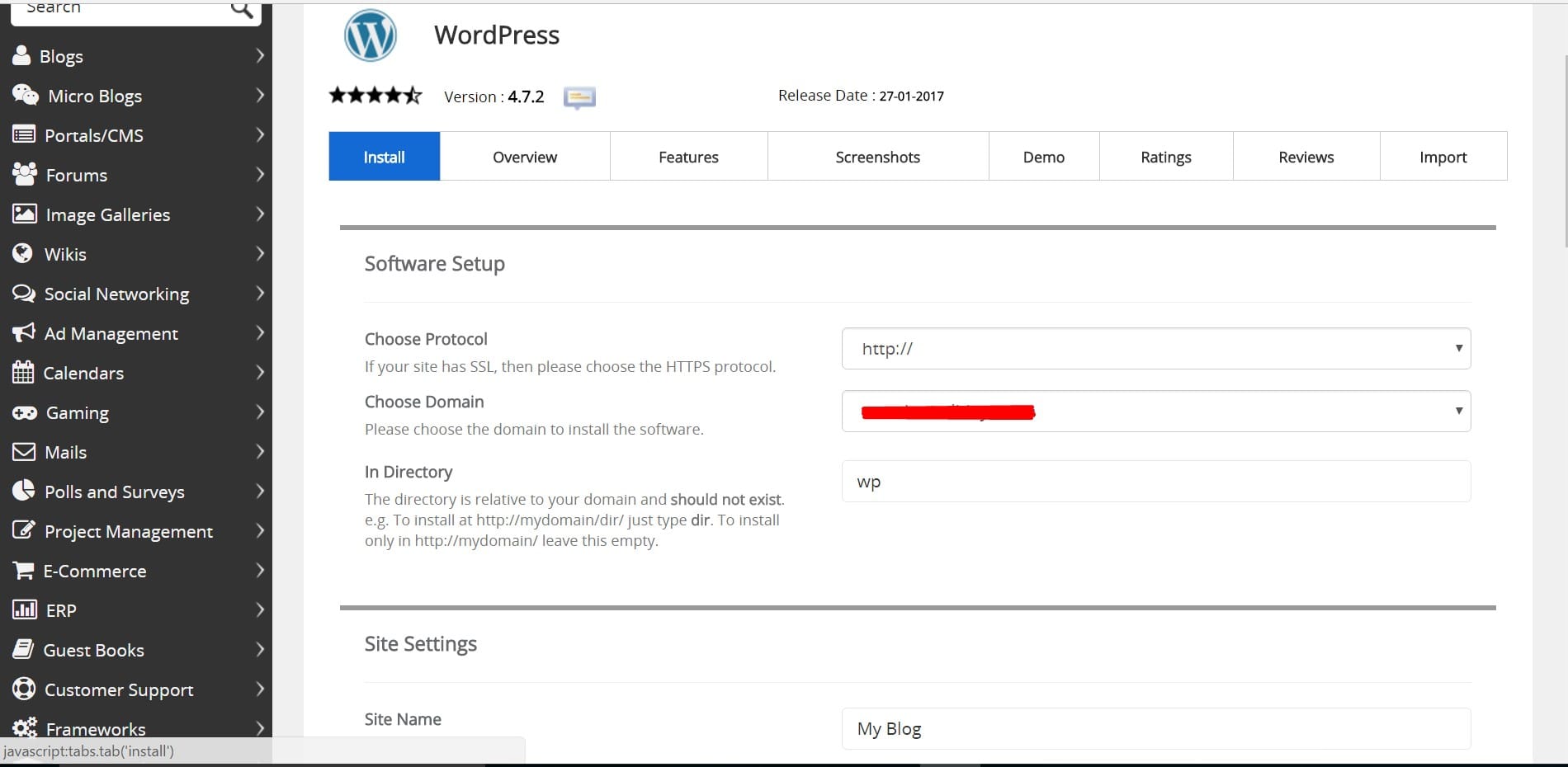Click the In Directory field containing wp
1568x767 pixels.
tap(1156, 481)
